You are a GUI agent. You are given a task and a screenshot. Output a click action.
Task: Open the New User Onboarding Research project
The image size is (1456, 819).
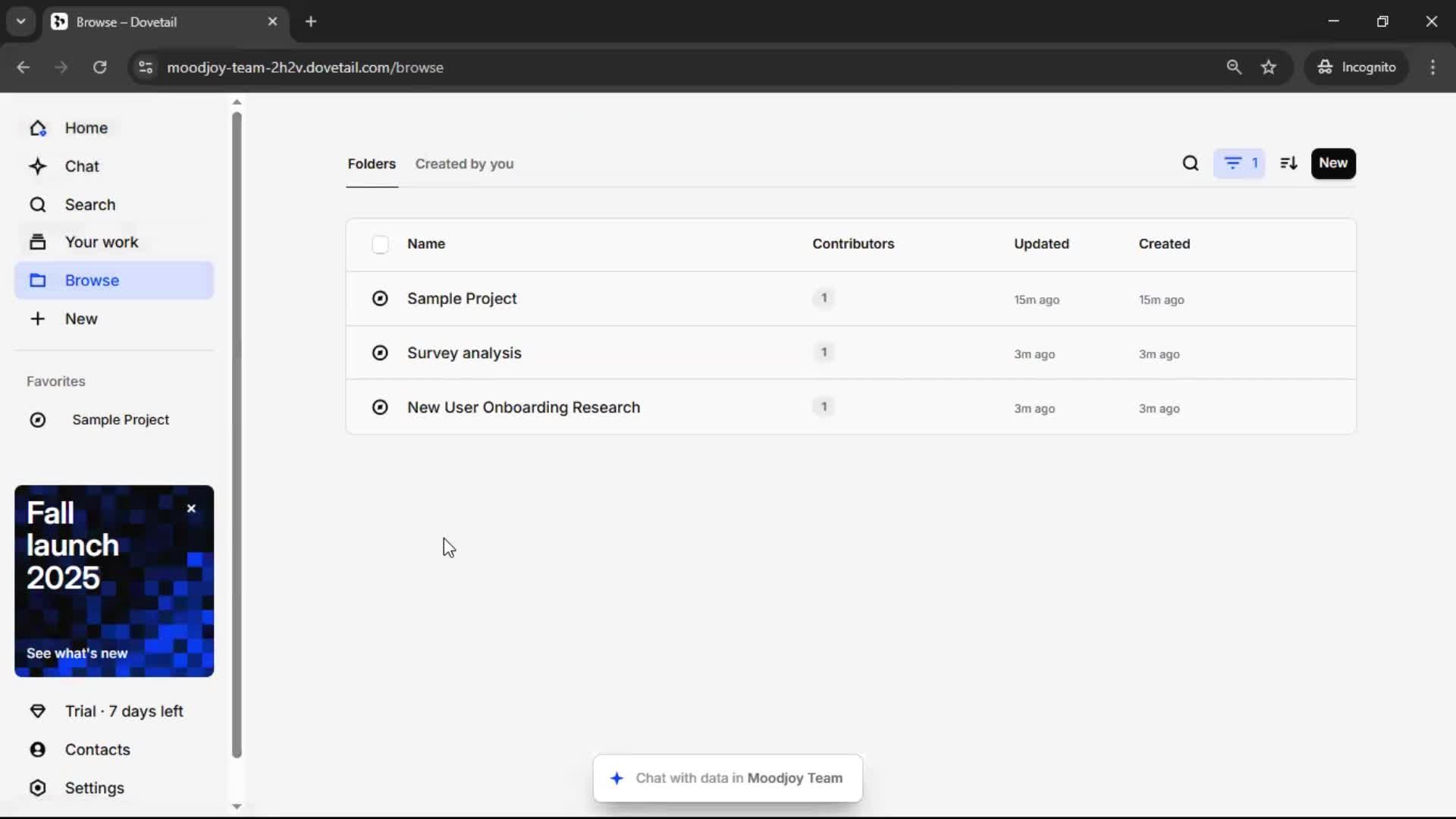(x=523, y=407)
